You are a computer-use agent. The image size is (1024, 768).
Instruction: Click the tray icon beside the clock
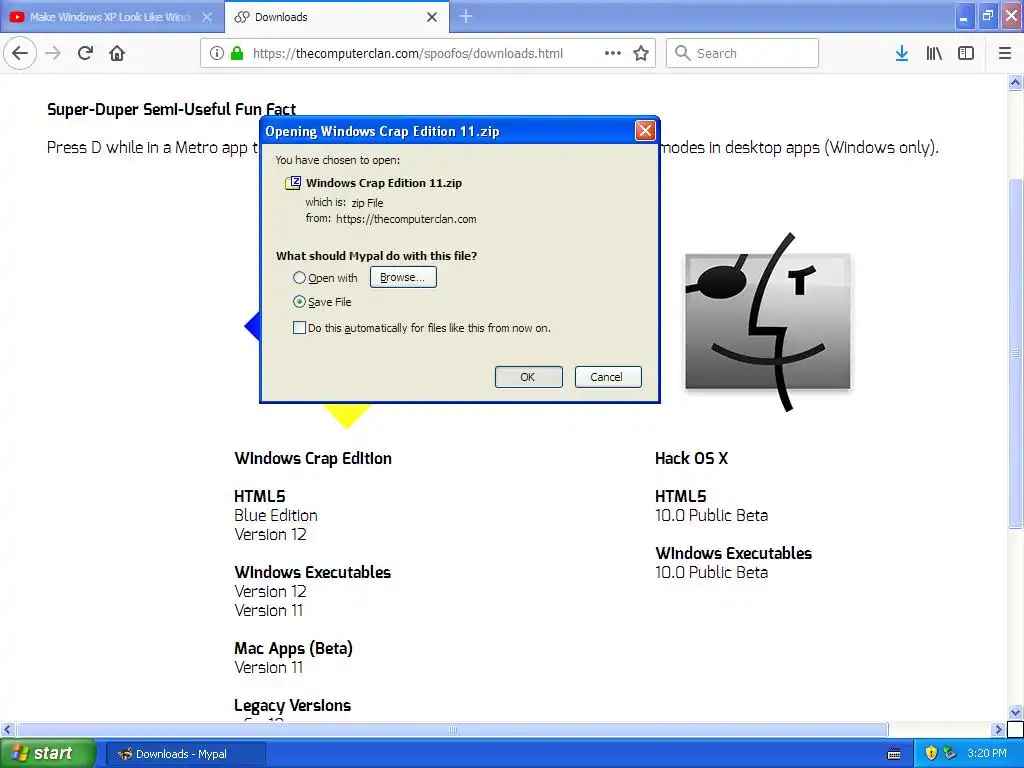(x=950, y=753)
